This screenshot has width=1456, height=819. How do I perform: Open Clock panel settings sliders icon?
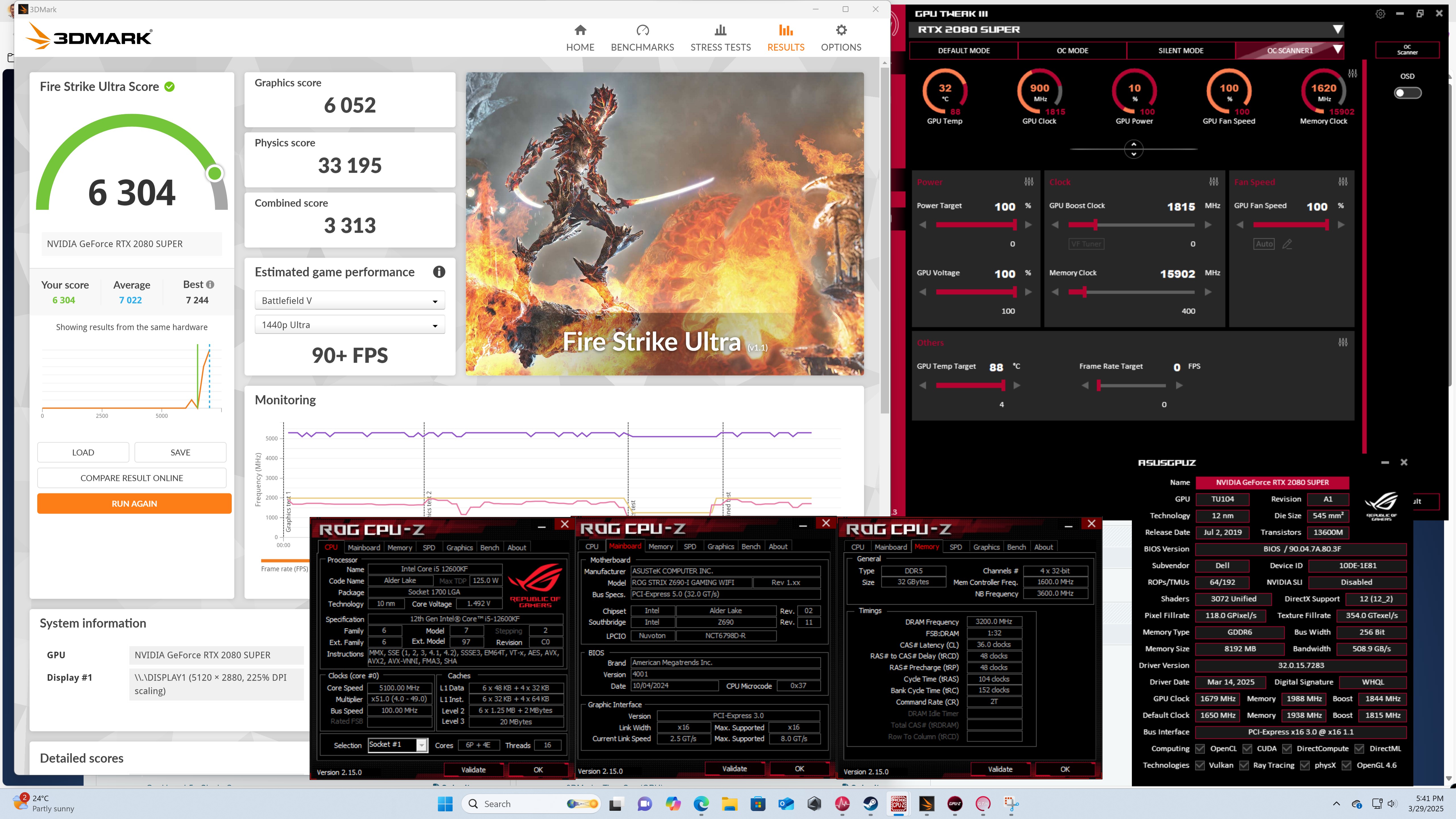[1213, 182]
